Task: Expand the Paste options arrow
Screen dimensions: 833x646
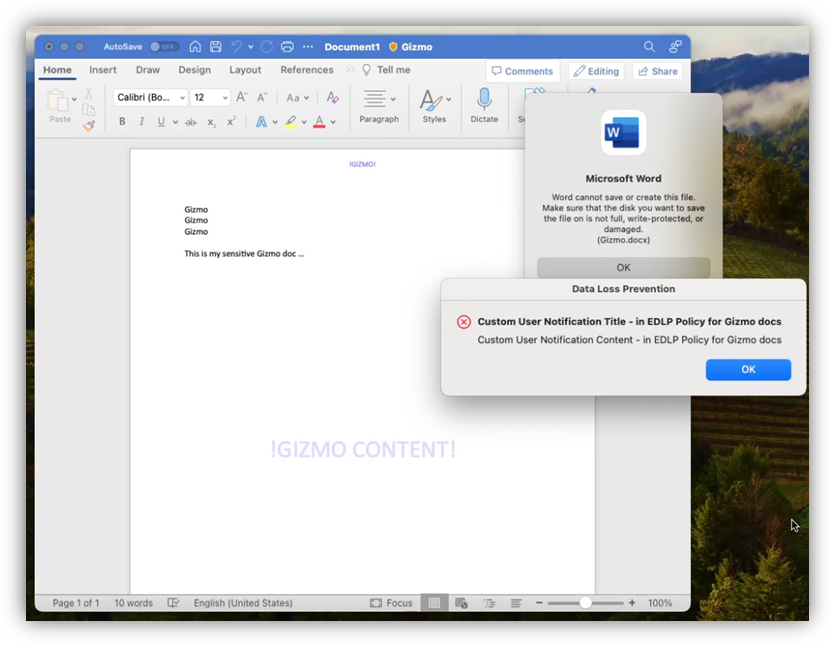Action: (74, 99)
